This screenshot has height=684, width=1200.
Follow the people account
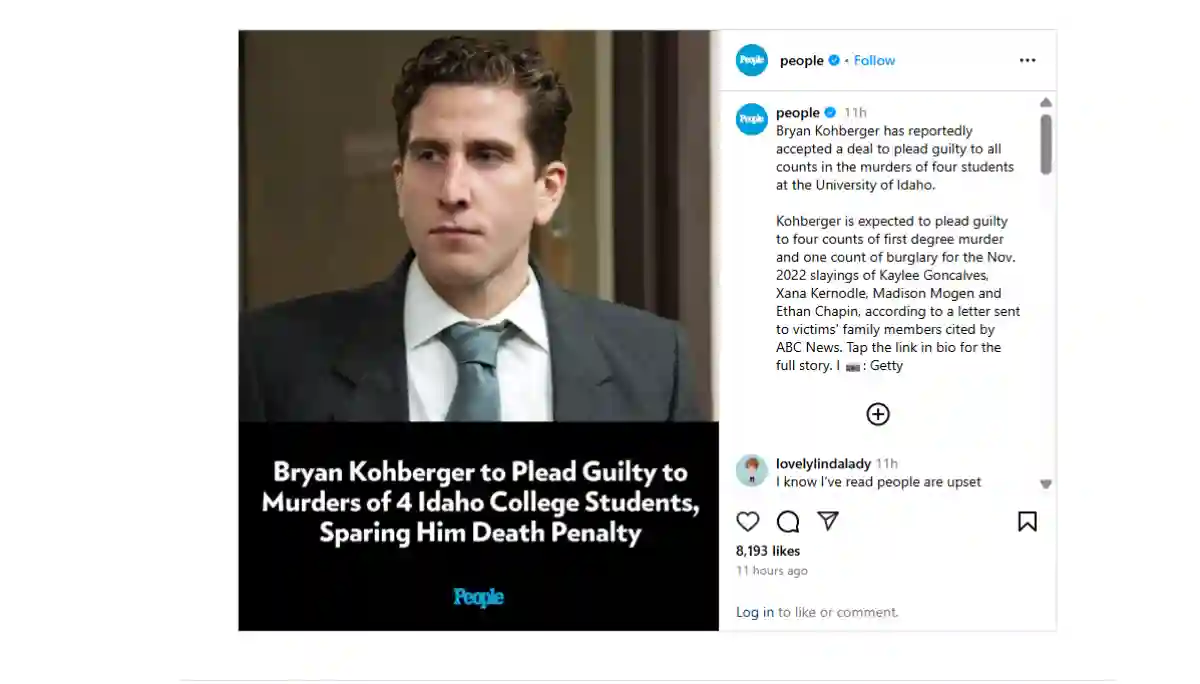[x=874, y=60]
